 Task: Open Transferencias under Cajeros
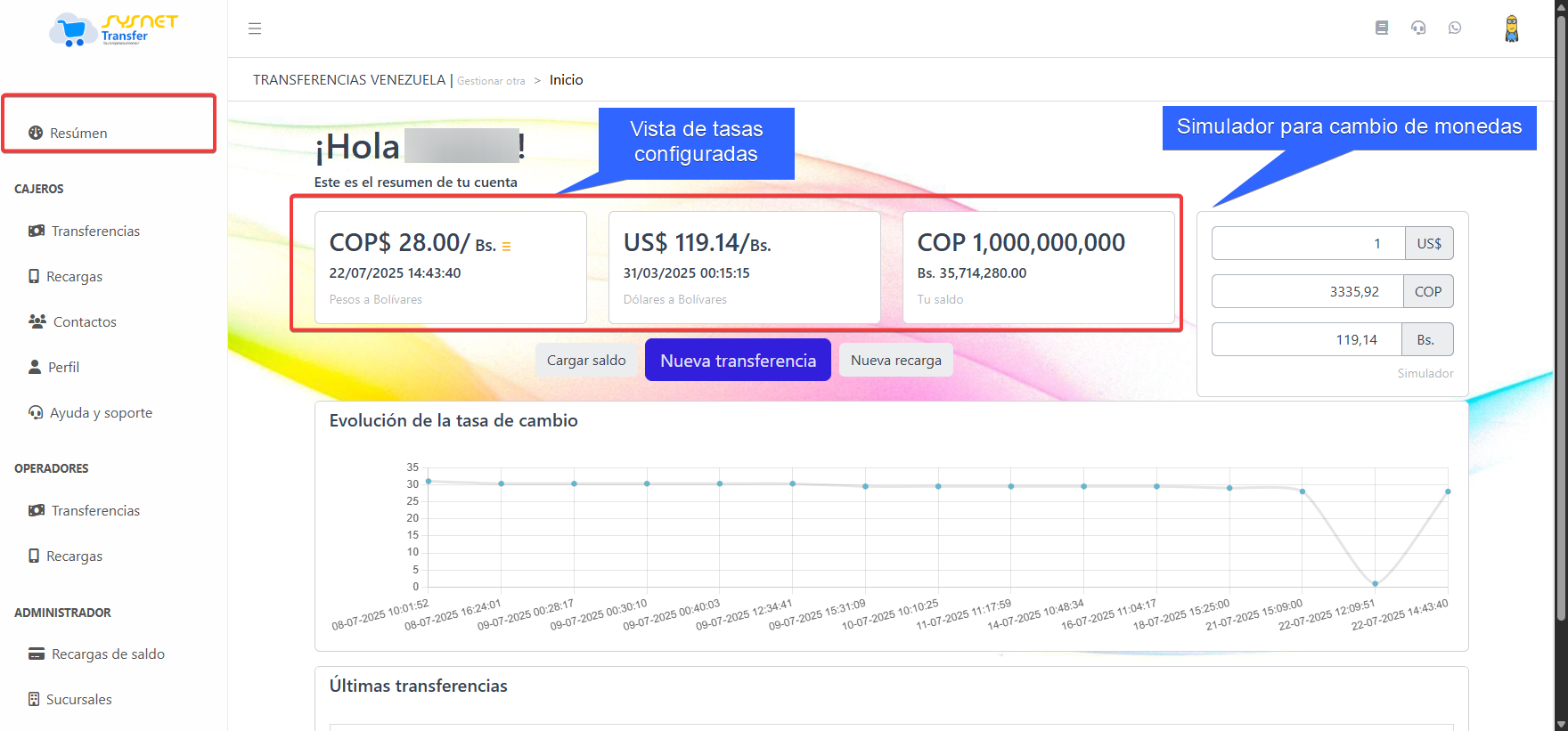coord(95,231)
